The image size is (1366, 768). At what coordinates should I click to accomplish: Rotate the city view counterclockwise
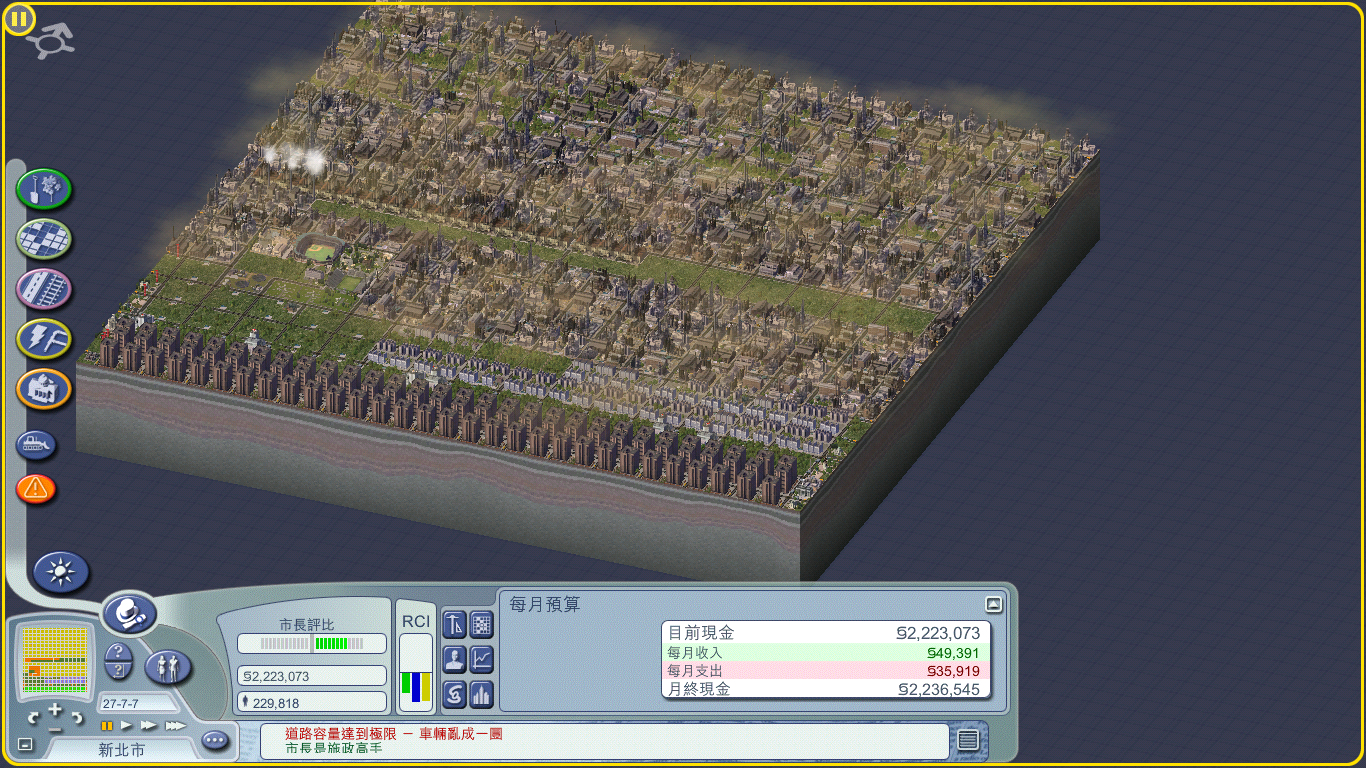[33, 717]
